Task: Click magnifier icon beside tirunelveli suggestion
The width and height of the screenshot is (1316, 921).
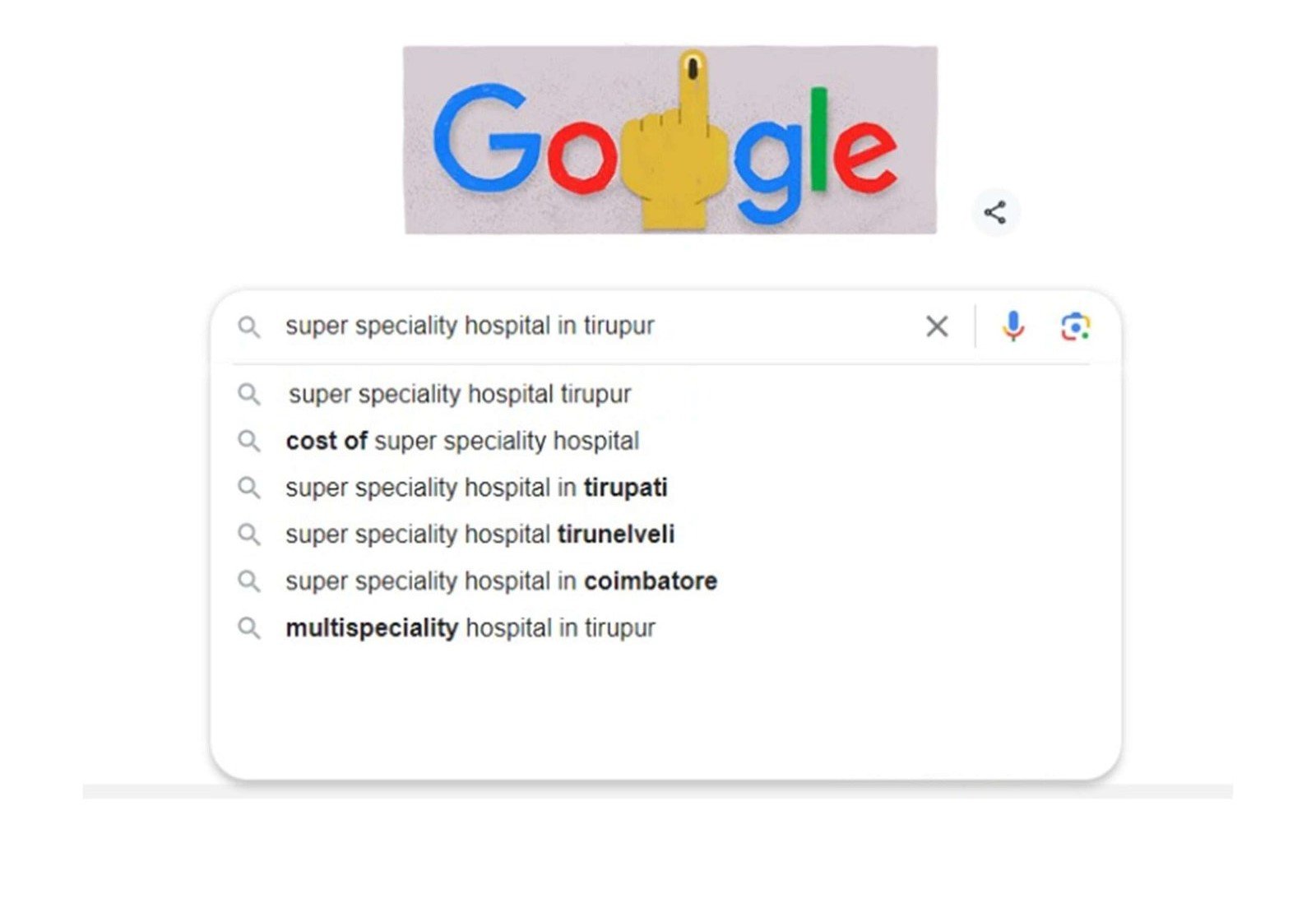Action: tap(249, 535)
